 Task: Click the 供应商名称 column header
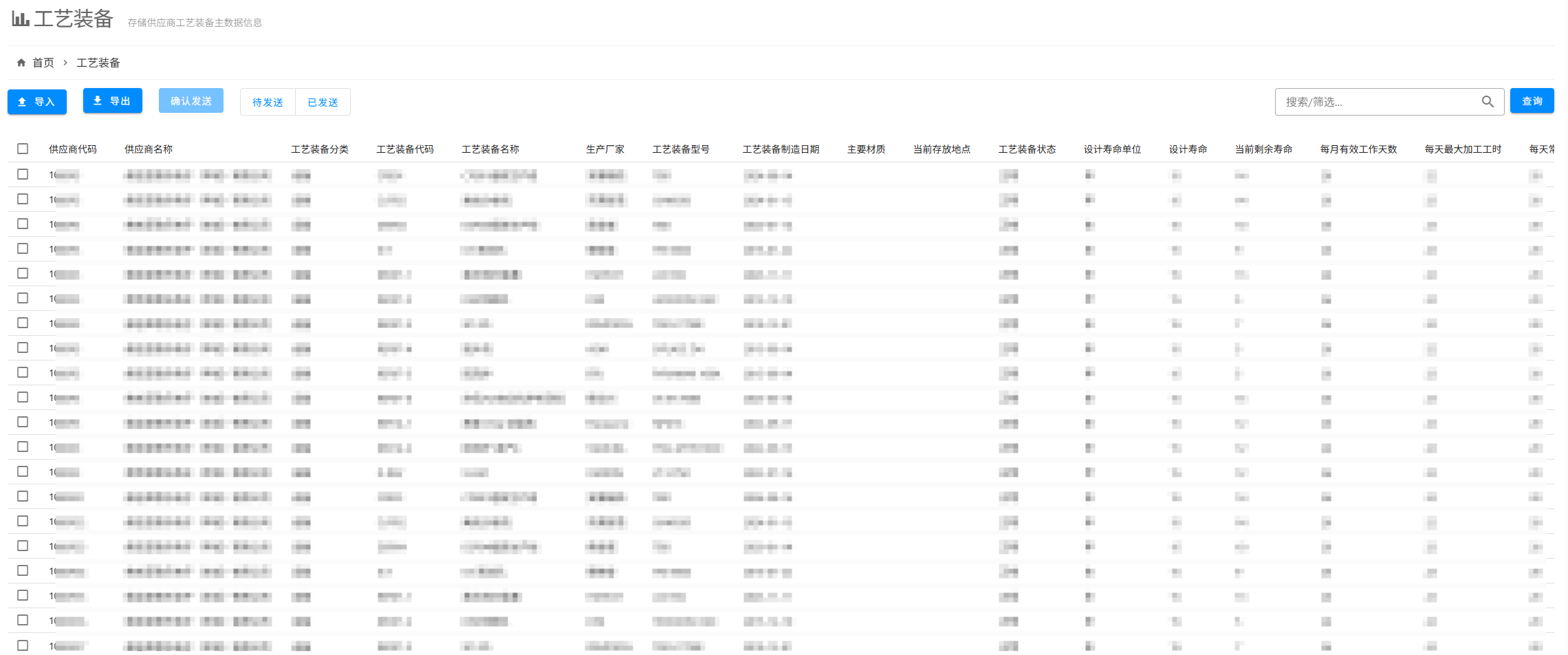click(149, 149)
